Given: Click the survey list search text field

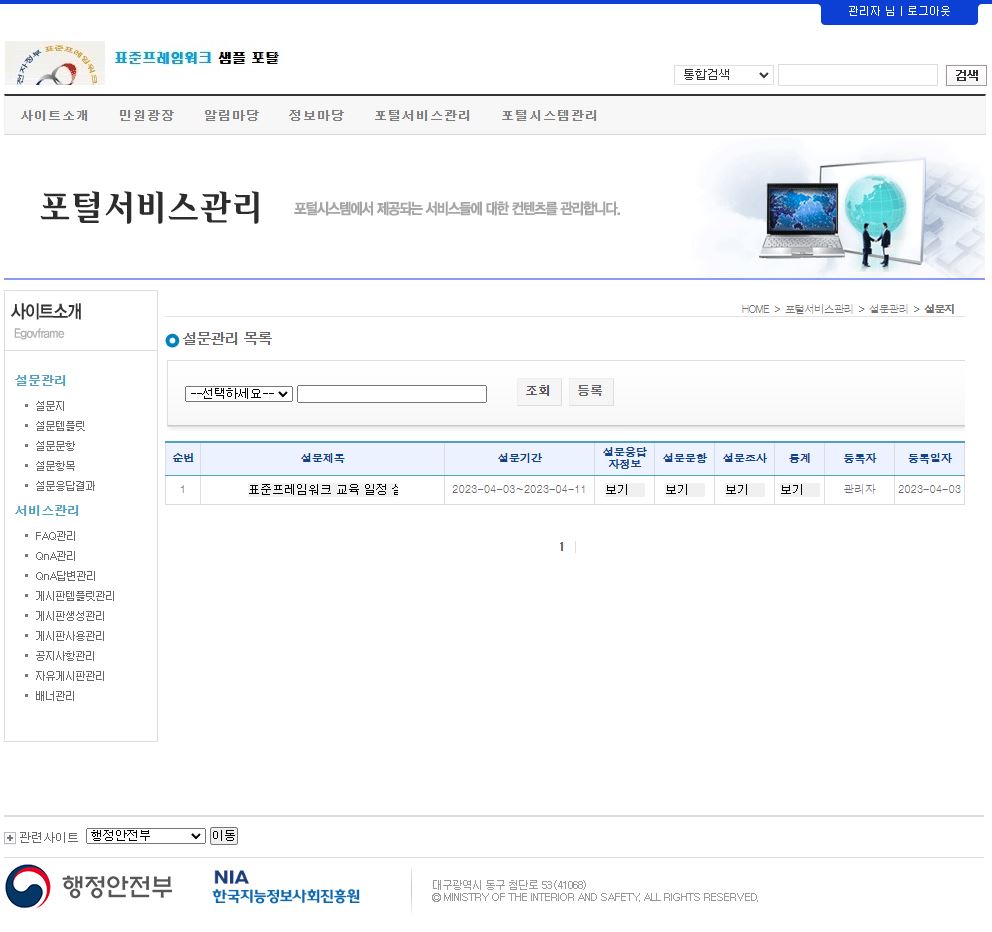Looking at the screenshot, I should pyautogui.click(x=391, y=394).
